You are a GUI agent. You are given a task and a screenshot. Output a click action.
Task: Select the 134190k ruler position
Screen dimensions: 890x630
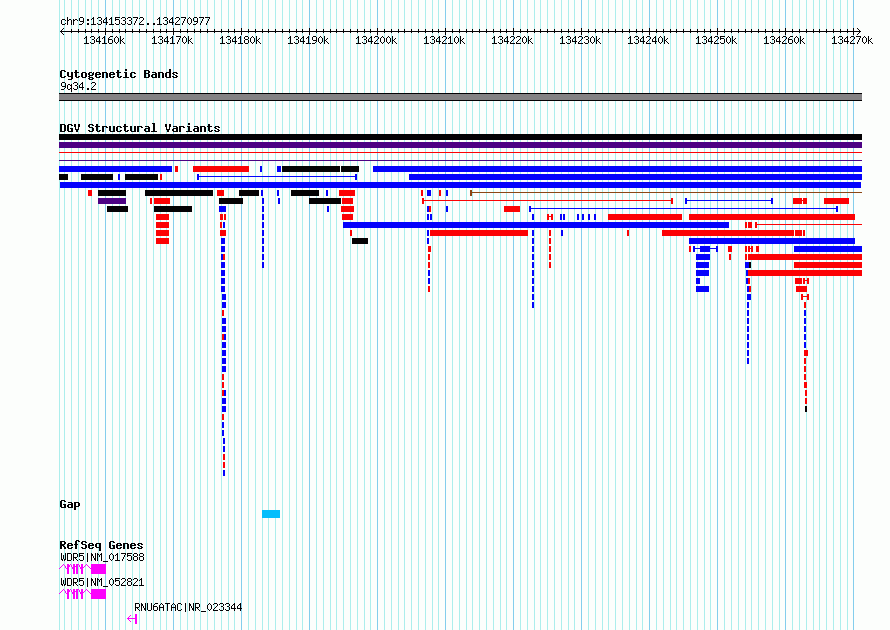pyautogui.click(x=308, y=41)
